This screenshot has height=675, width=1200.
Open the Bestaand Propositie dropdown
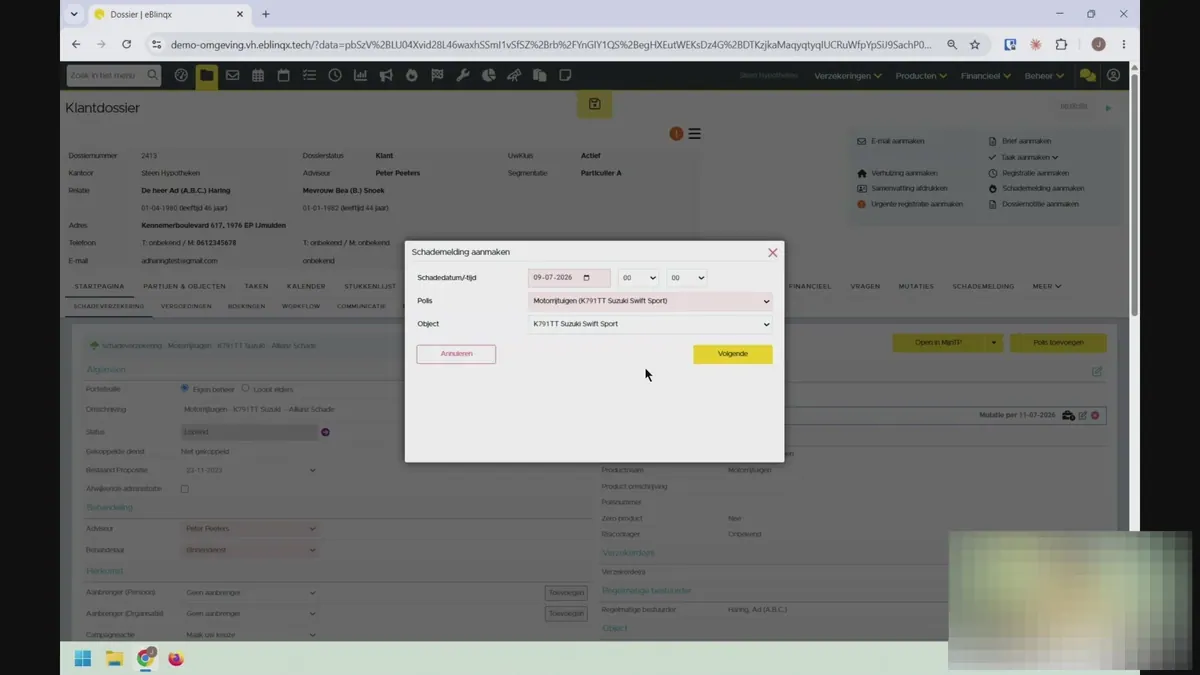point(250,470)
